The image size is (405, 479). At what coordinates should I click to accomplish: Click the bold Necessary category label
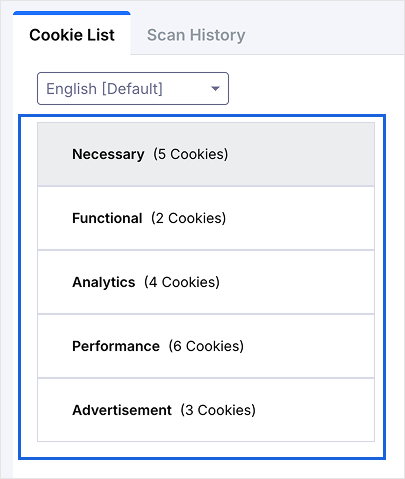coord(108,154)
